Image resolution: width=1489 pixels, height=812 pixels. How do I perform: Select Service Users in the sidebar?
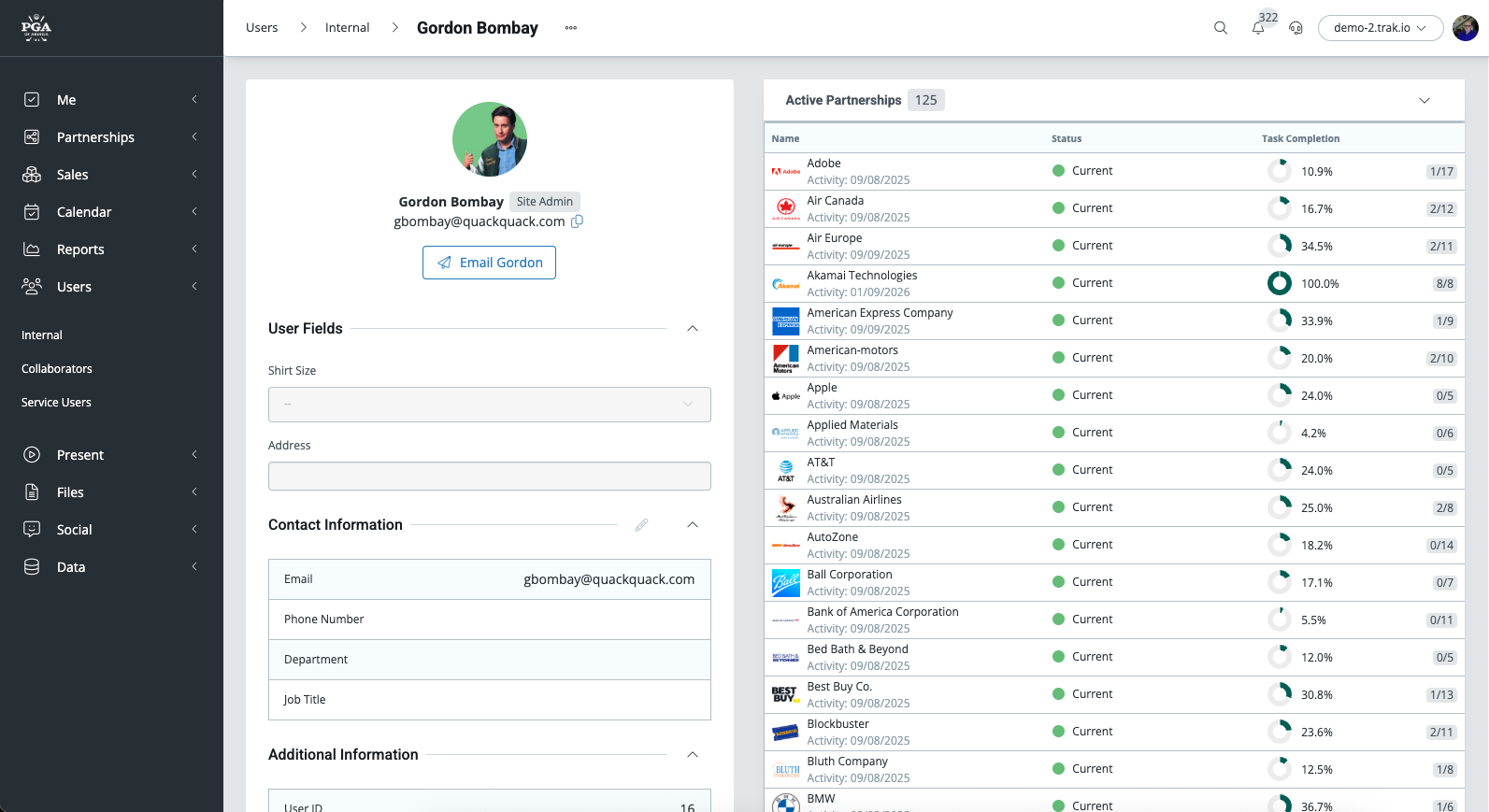click(56, 403)
